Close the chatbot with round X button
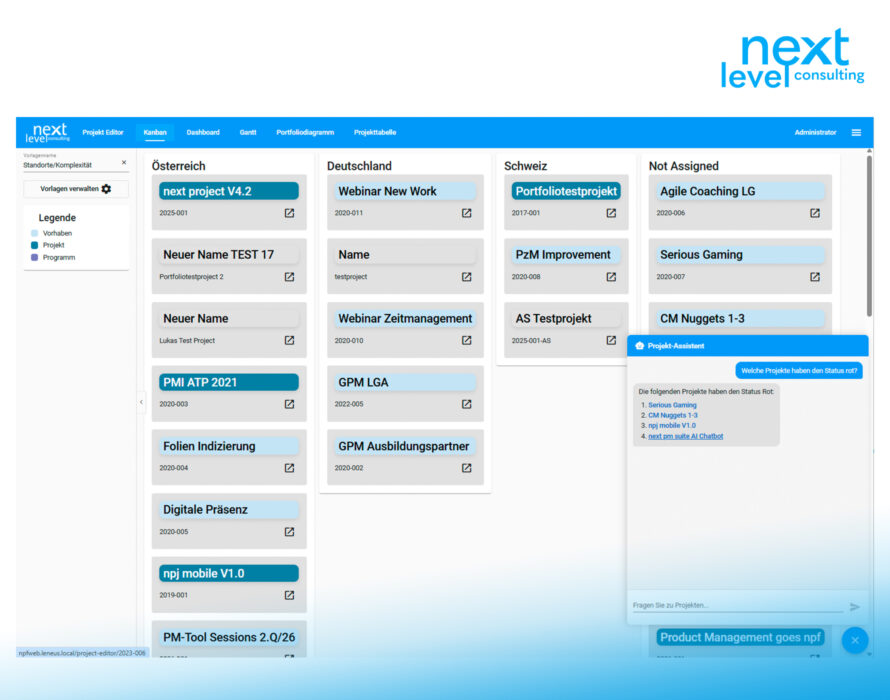The width and height of the screenshot is (890, 700). (x=855, y=640)
